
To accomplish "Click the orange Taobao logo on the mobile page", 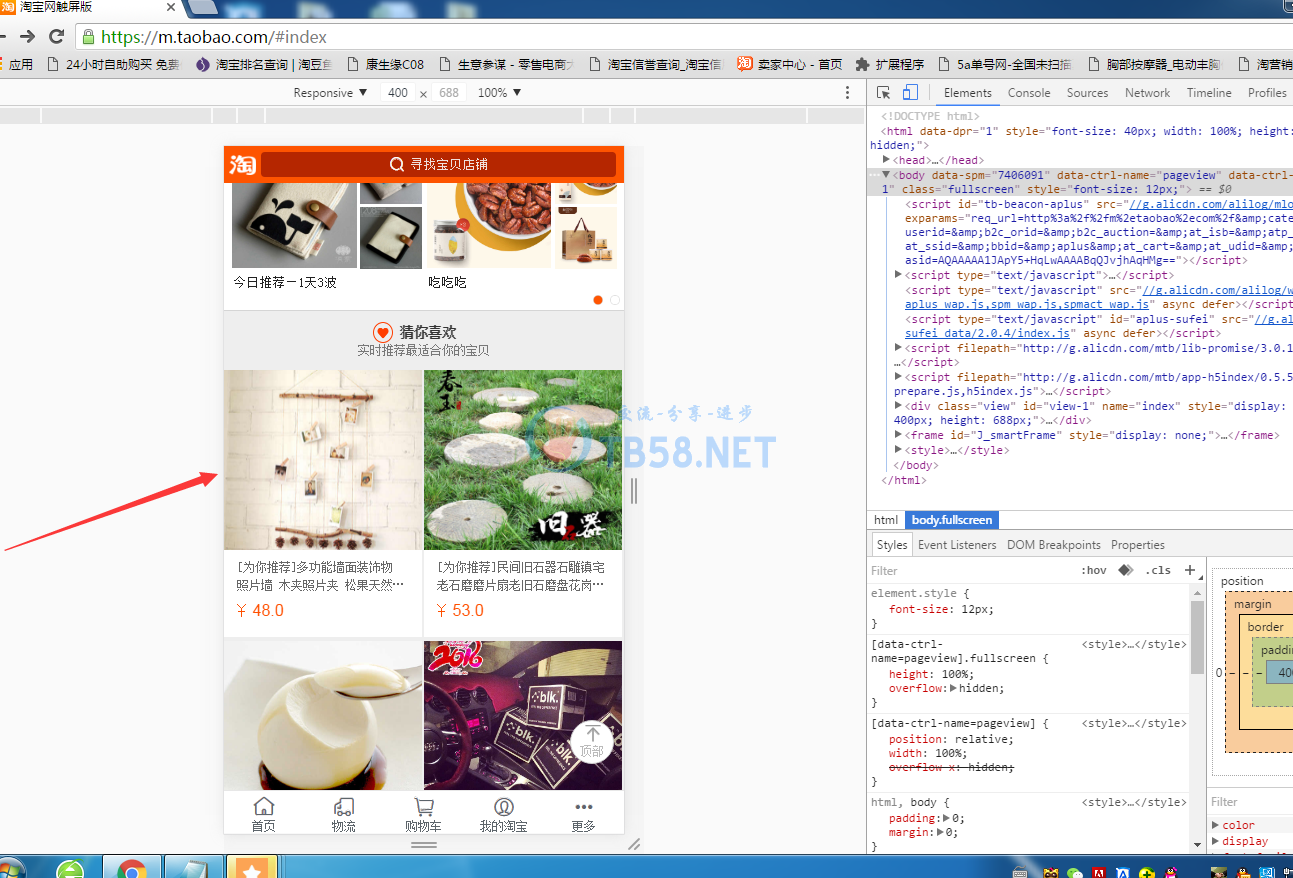I will [x=242, y=165].
